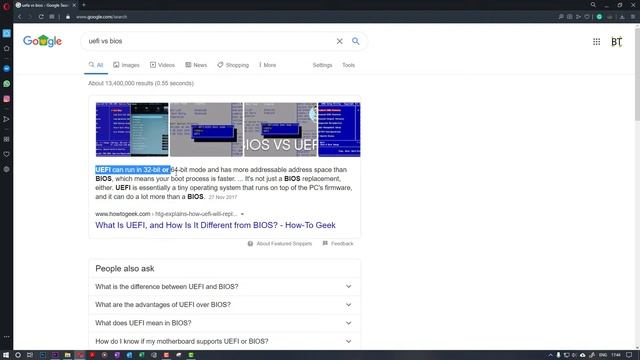
Task: Open the File Explorer taskbar icon
Action: [x=68, y=355]
